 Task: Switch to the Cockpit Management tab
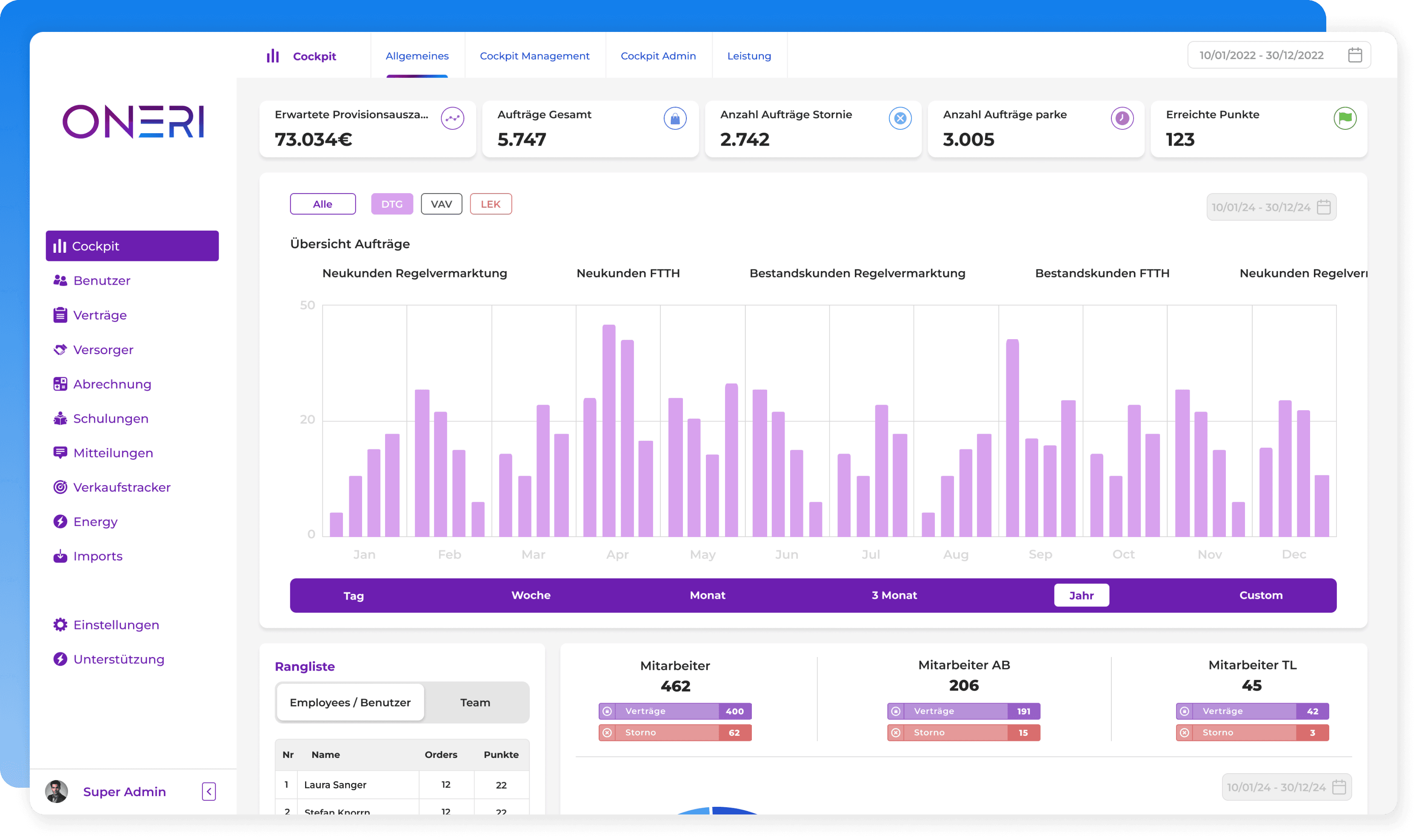(534, 56)
